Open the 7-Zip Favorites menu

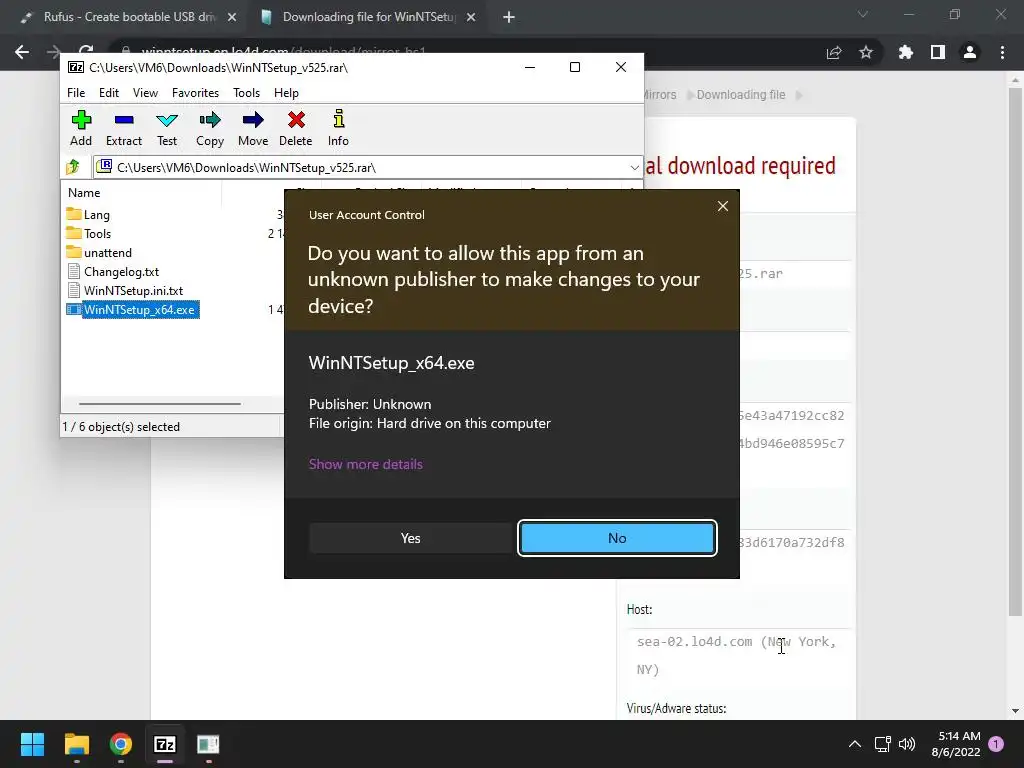point(195,93)
